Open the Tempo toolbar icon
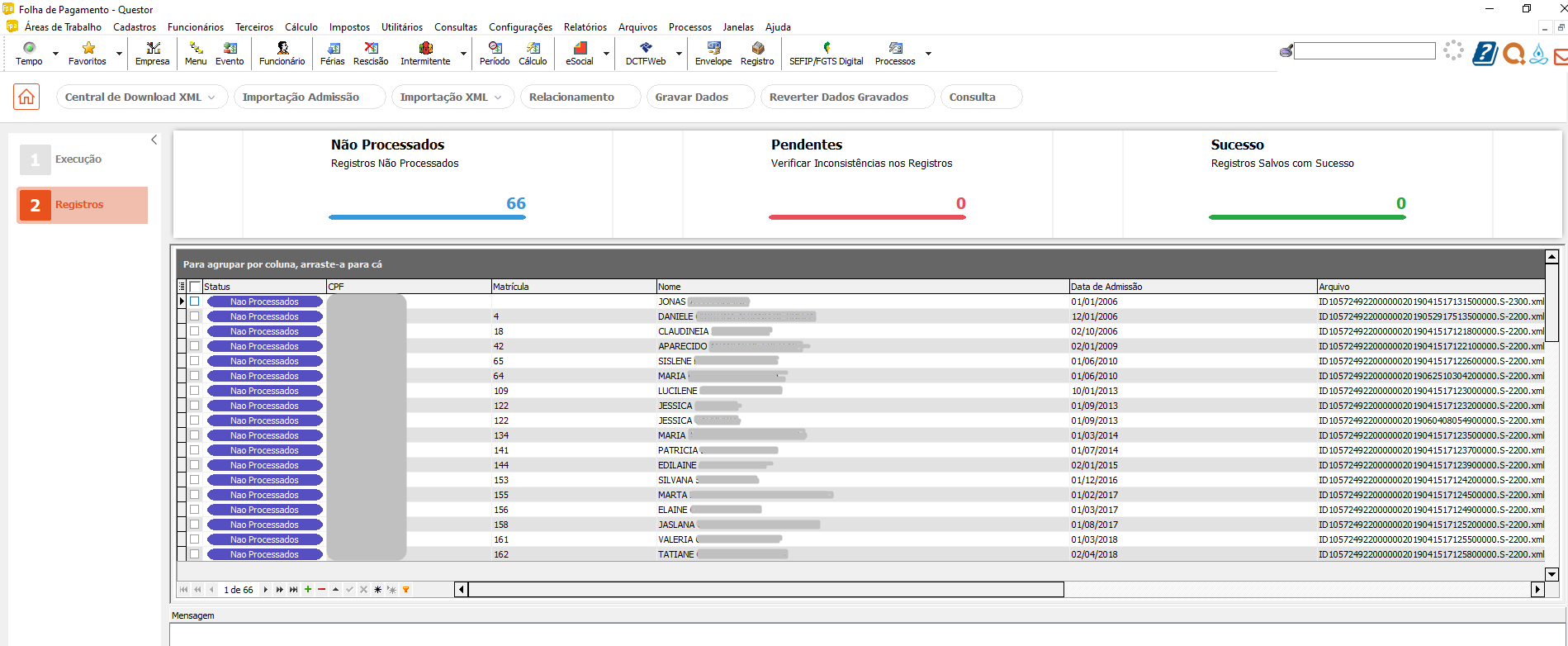 pyautogui.click(x=29, y=54)
